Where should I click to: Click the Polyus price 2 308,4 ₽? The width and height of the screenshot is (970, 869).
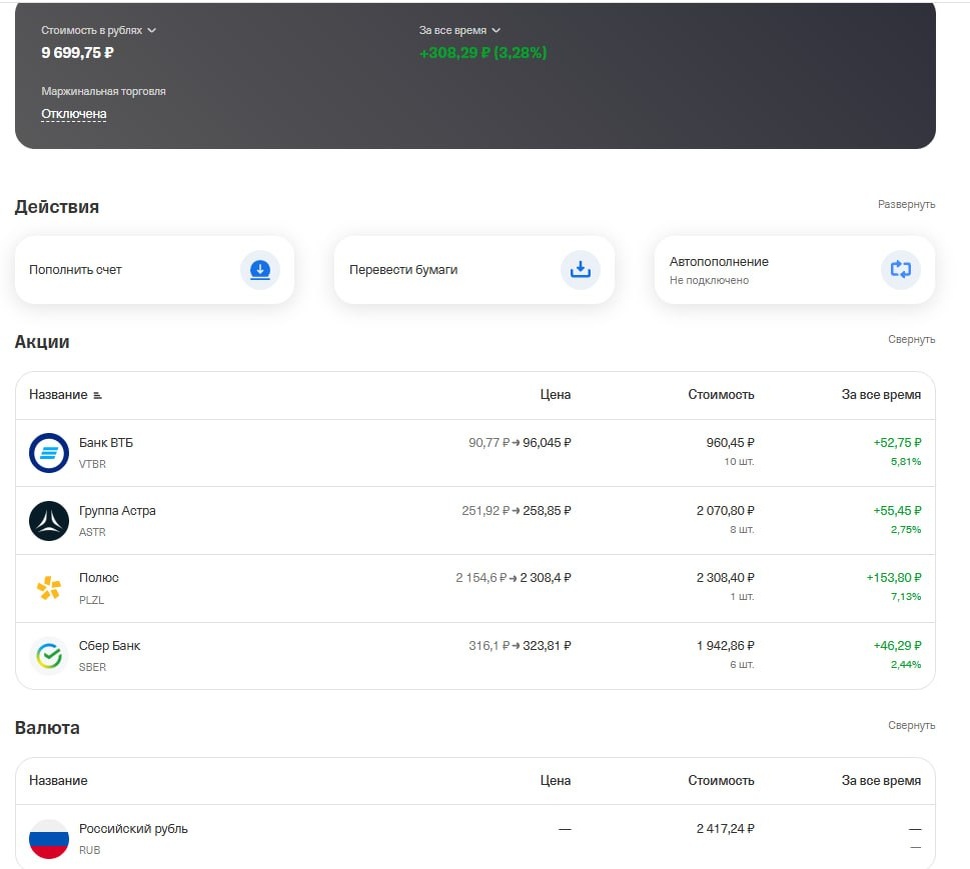(x=546, y=578)
